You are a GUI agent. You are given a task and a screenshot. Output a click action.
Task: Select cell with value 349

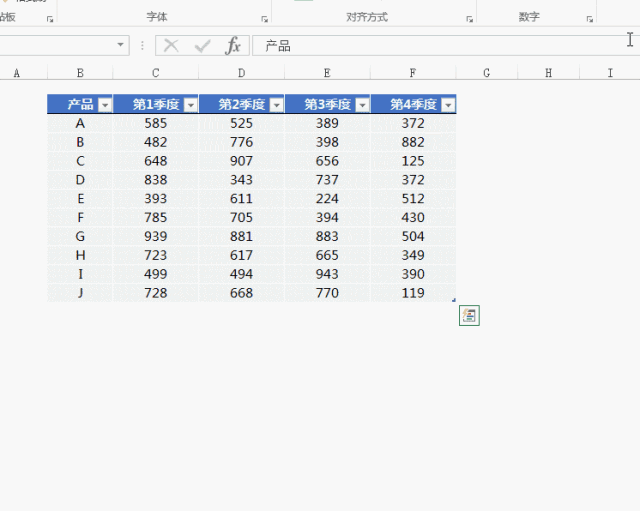[x=413, y=255]
